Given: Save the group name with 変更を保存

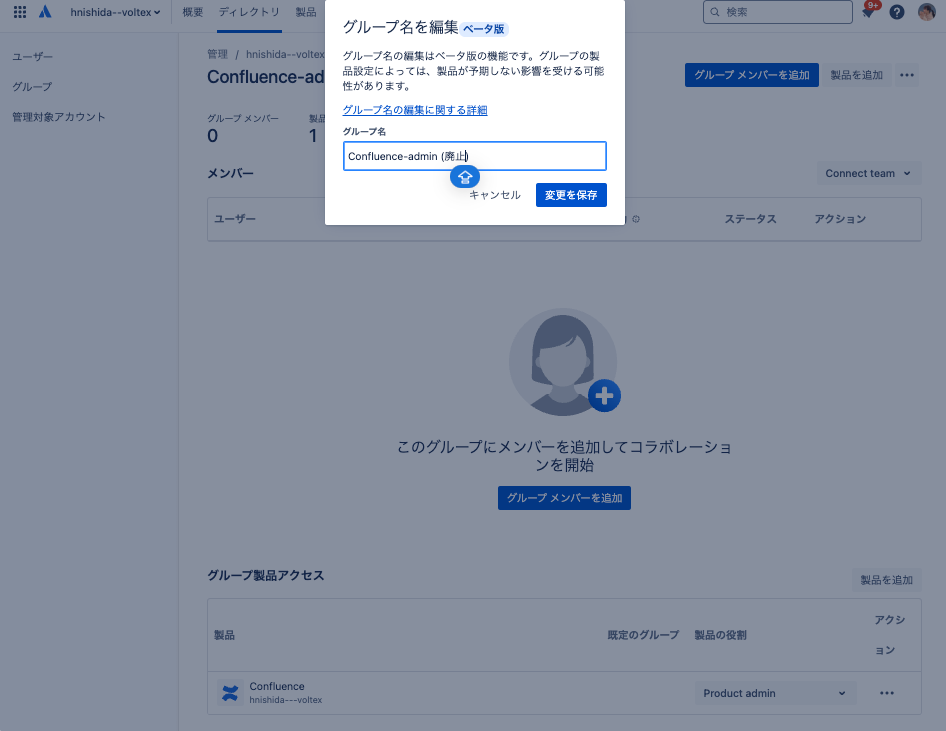Looking at the screenshot, I should pyautogui.click(x=571, y=195).
